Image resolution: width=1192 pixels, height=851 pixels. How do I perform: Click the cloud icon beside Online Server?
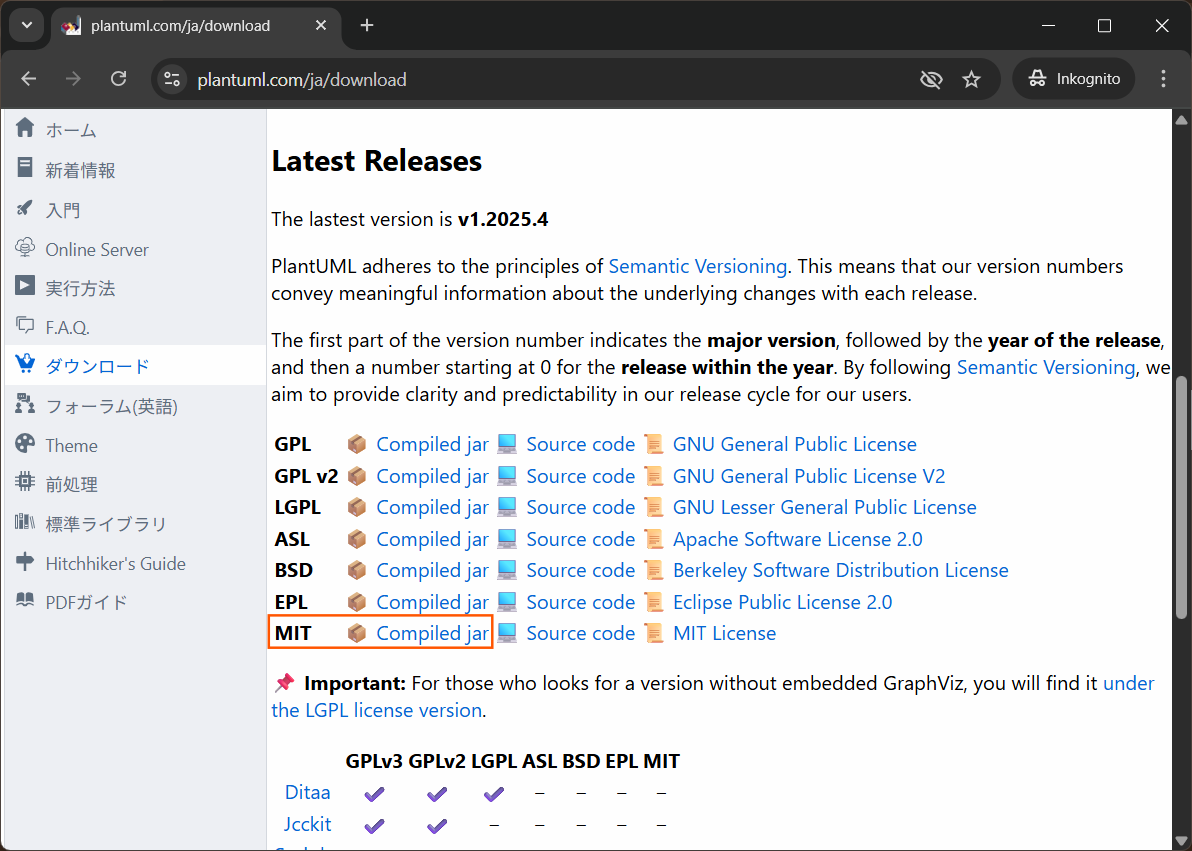tap(25, 247)
